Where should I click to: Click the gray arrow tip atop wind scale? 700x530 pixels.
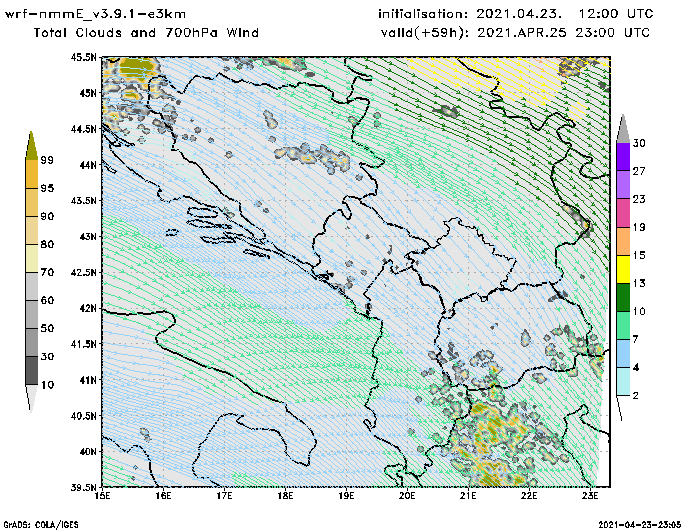coord(623,129)
